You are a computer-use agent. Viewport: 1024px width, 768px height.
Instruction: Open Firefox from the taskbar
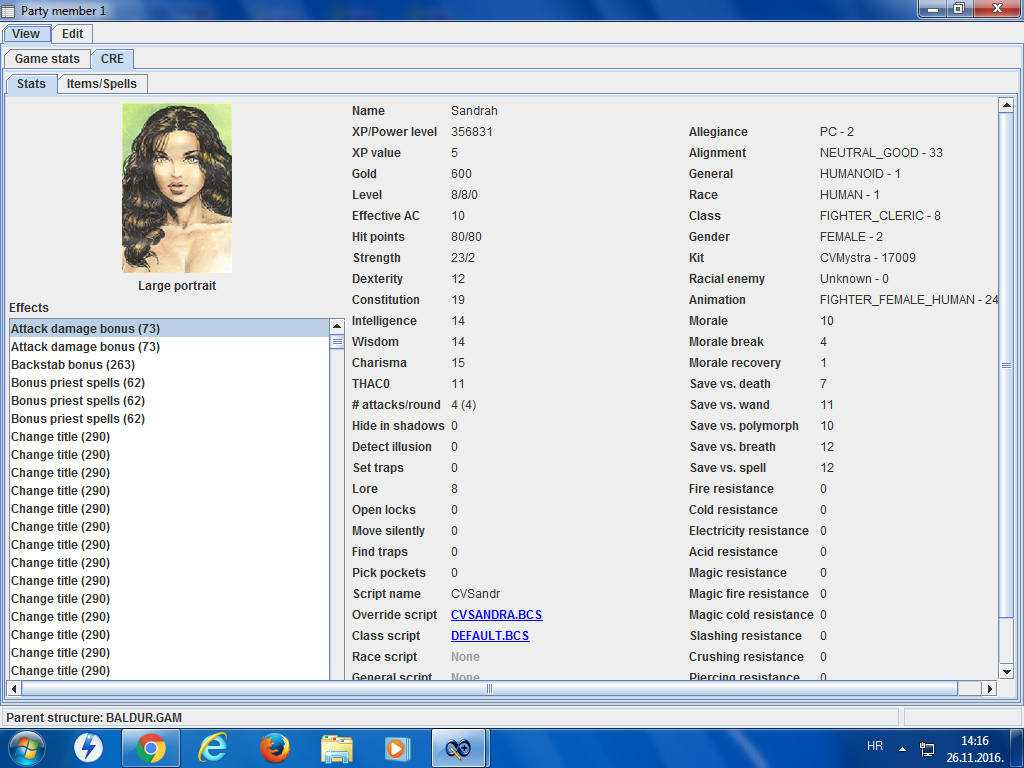(x=274, y=748)
